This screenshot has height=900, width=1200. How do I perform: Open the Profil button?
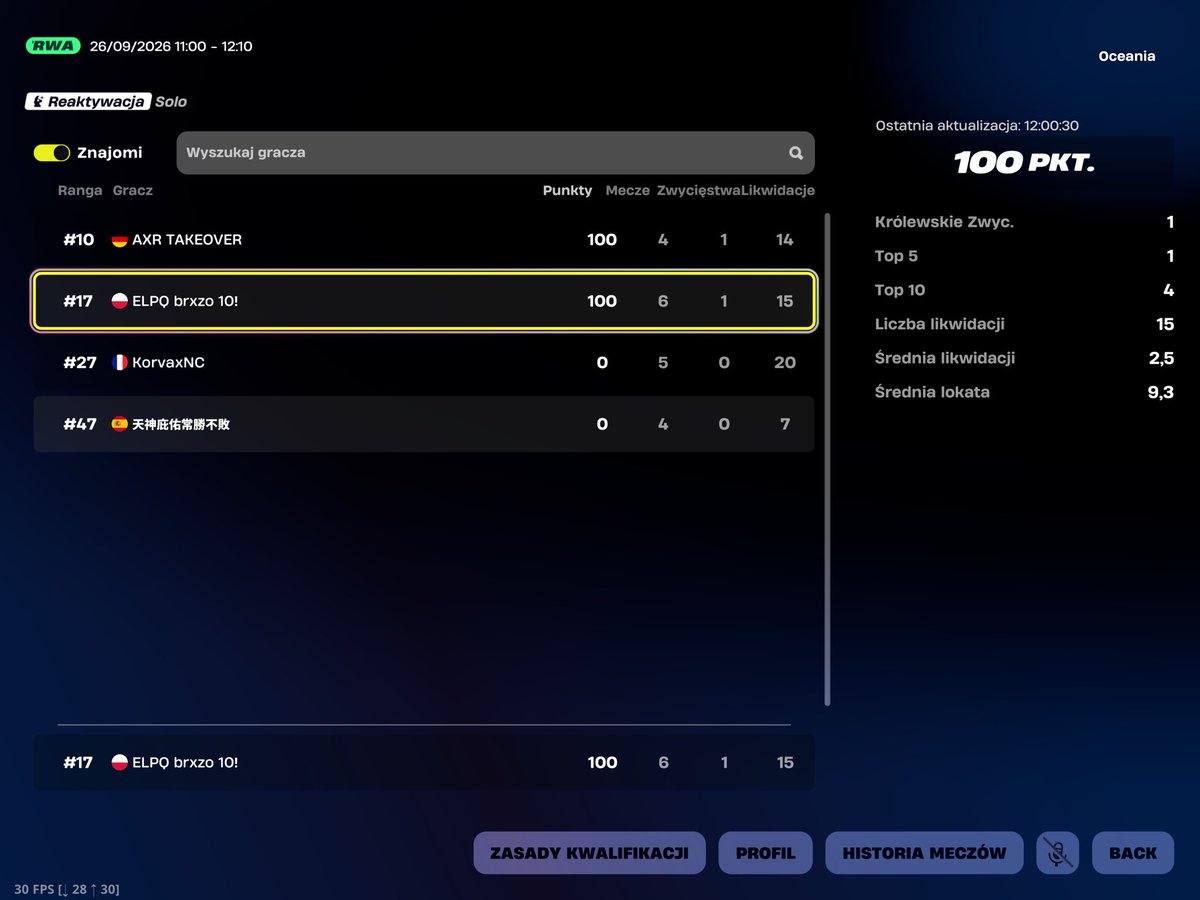[x=766, y=853]
